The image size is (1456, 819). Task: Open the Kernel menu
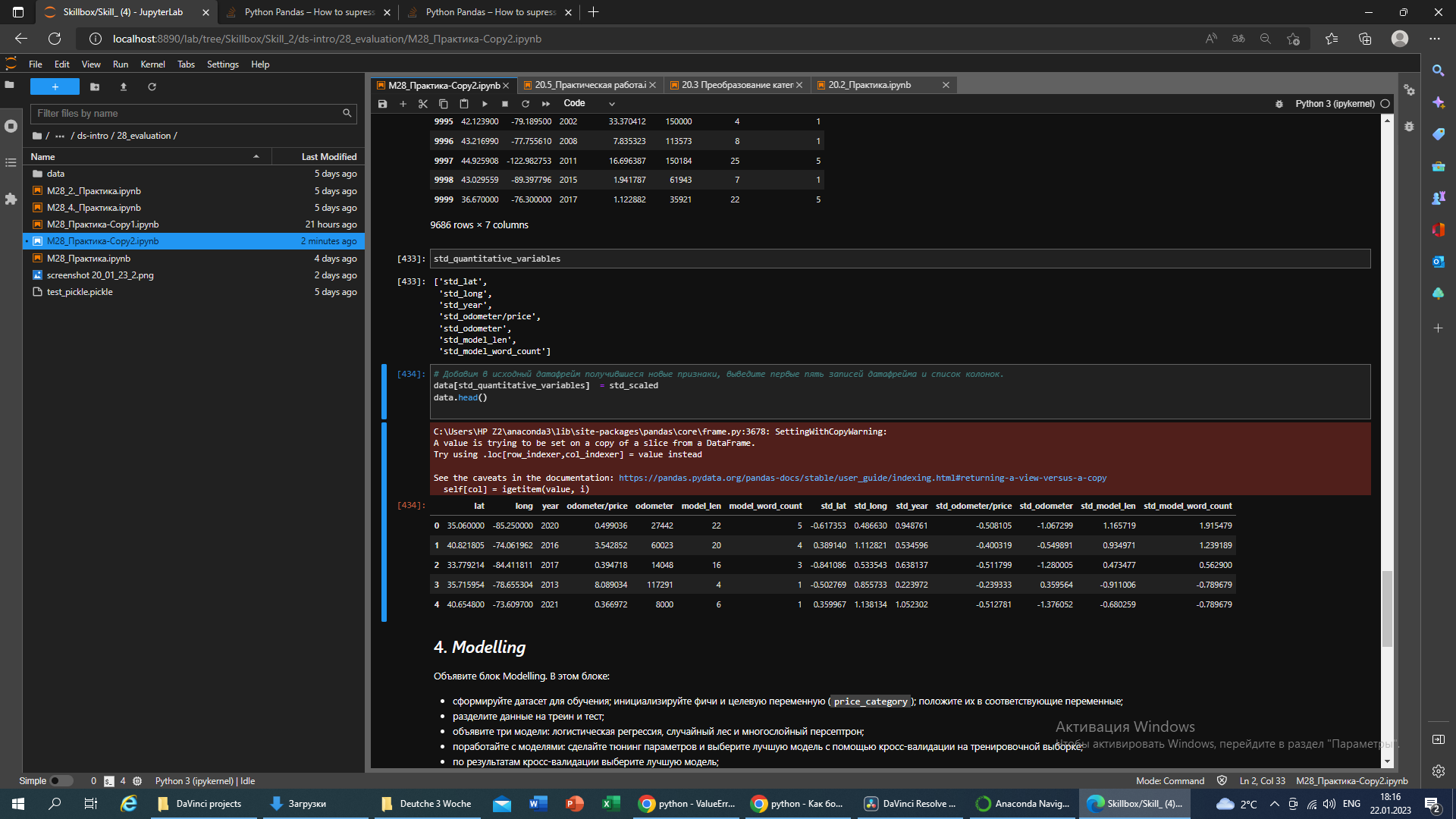pos(152,64)
